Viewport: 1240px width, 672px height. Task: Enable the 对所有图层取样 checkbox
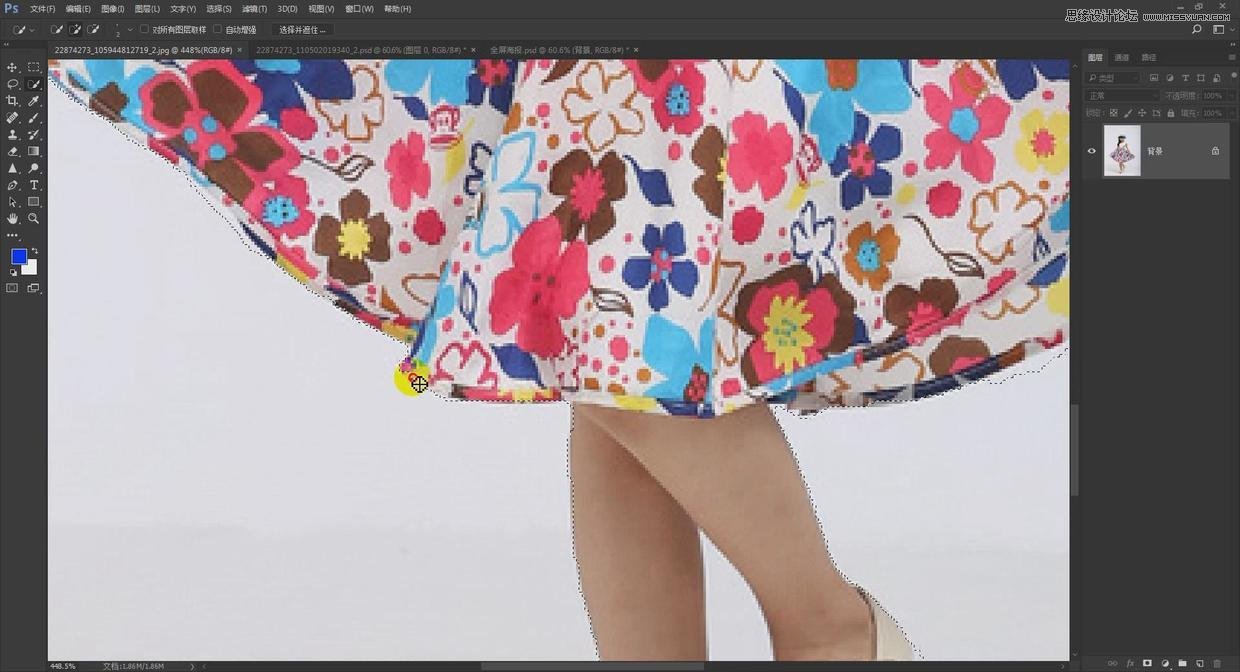point(144,30)
